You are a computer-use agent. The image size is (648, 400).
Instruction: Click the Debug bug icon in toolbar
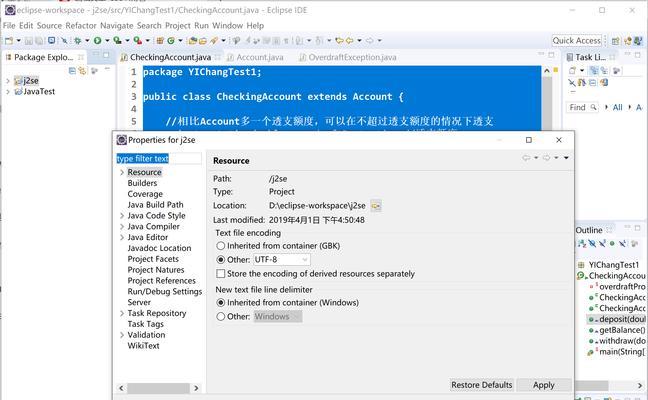point(78,40)
